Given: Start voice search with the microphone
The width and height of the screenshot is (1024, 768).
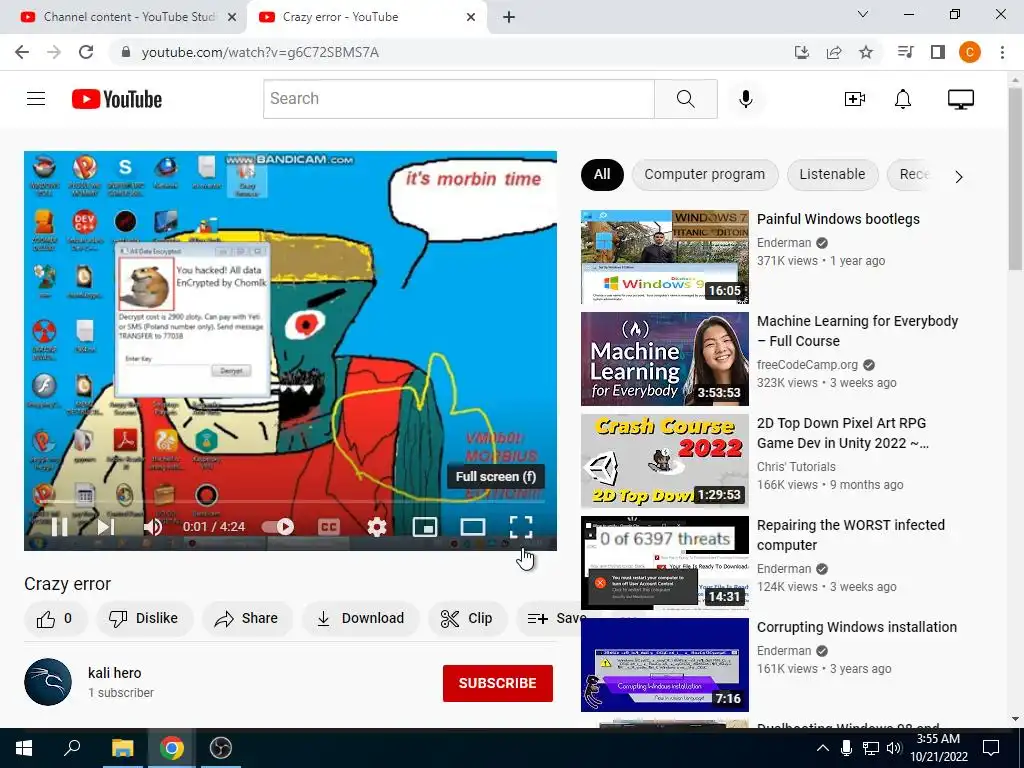Looking at the screenshot, I should pyautogui.click(x=745, y=99).
